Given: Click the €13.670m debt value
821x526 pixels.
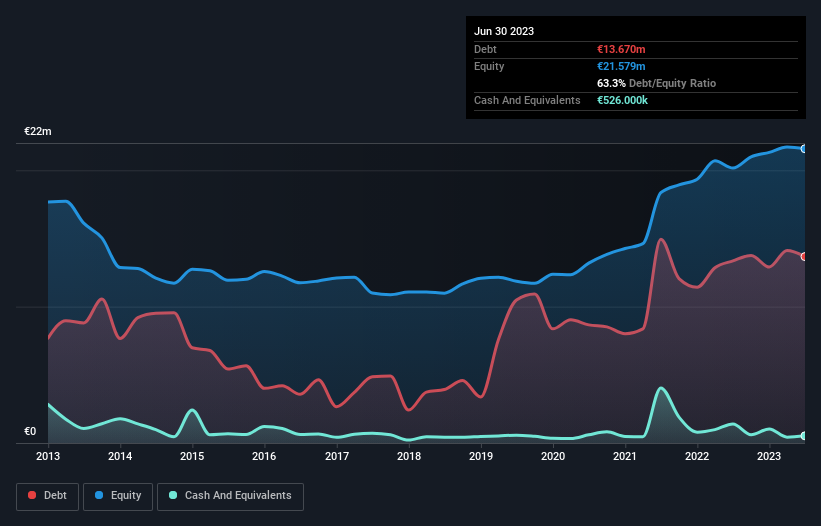Looking at the screenshot, I should pos(621,49).
